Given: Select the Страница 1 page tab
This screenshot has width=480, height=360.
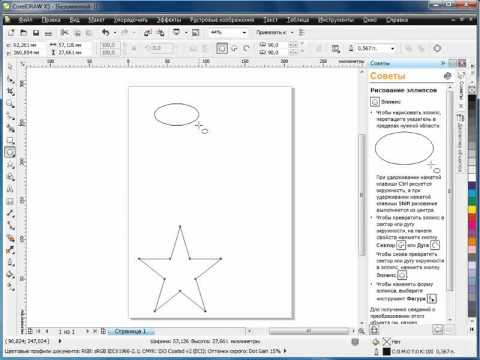Looking at the screenshot, I should pyautogui.click(x=130, y=331).
